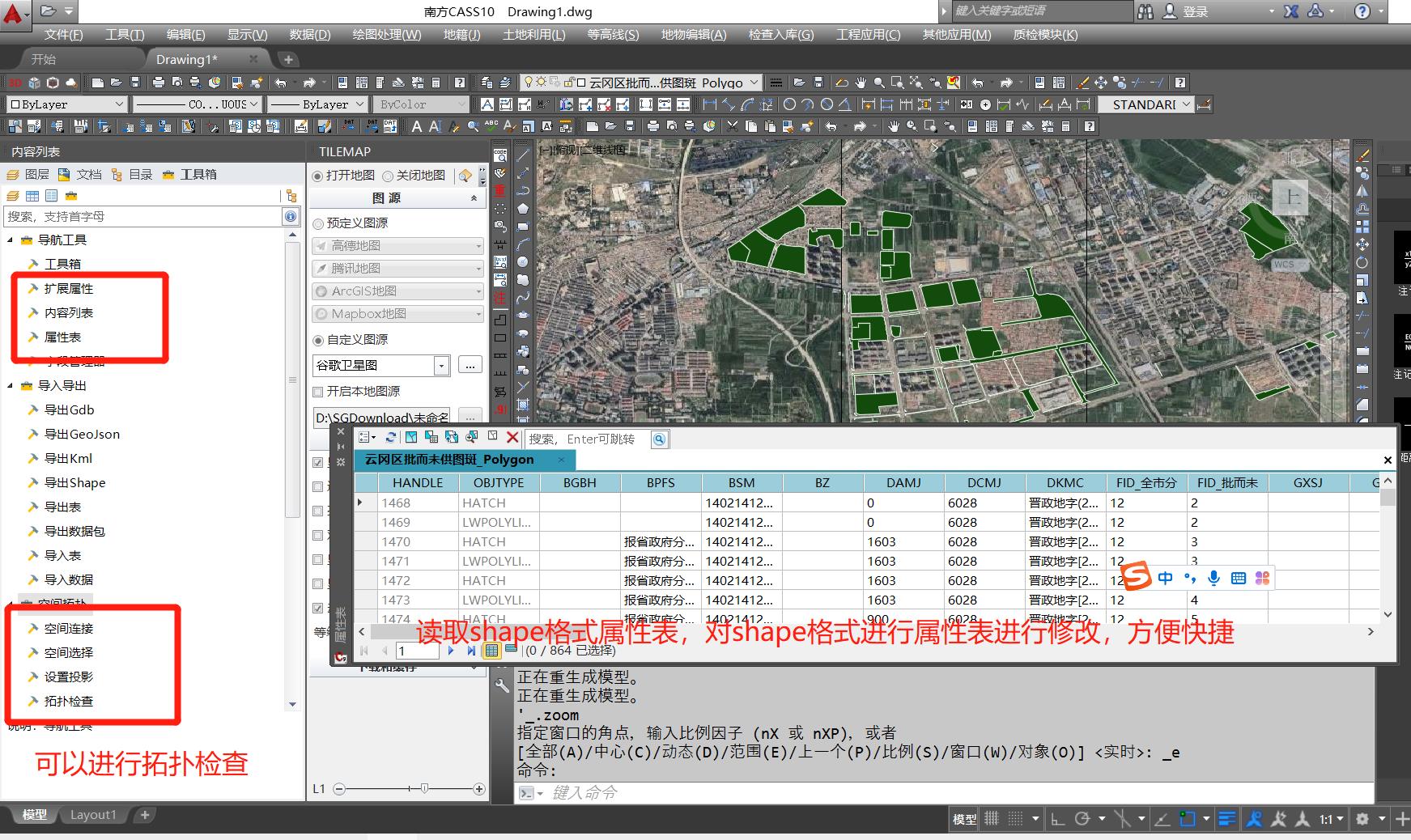Viewport: 1411px width, 840px height.
Task: Toggle grid display in status bar
Action: point(992,819)
